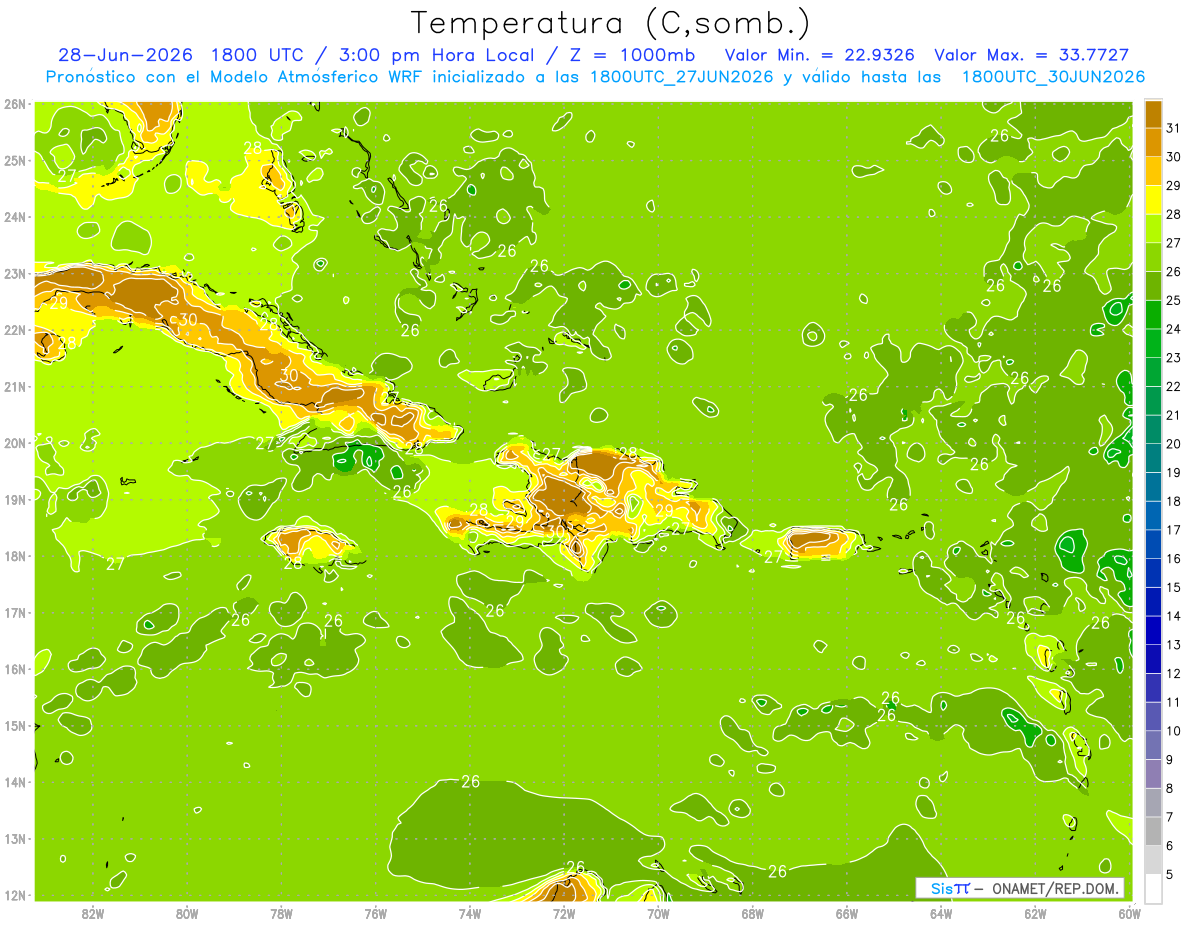Click the '21N' latitude axis label

coord(15,386)
